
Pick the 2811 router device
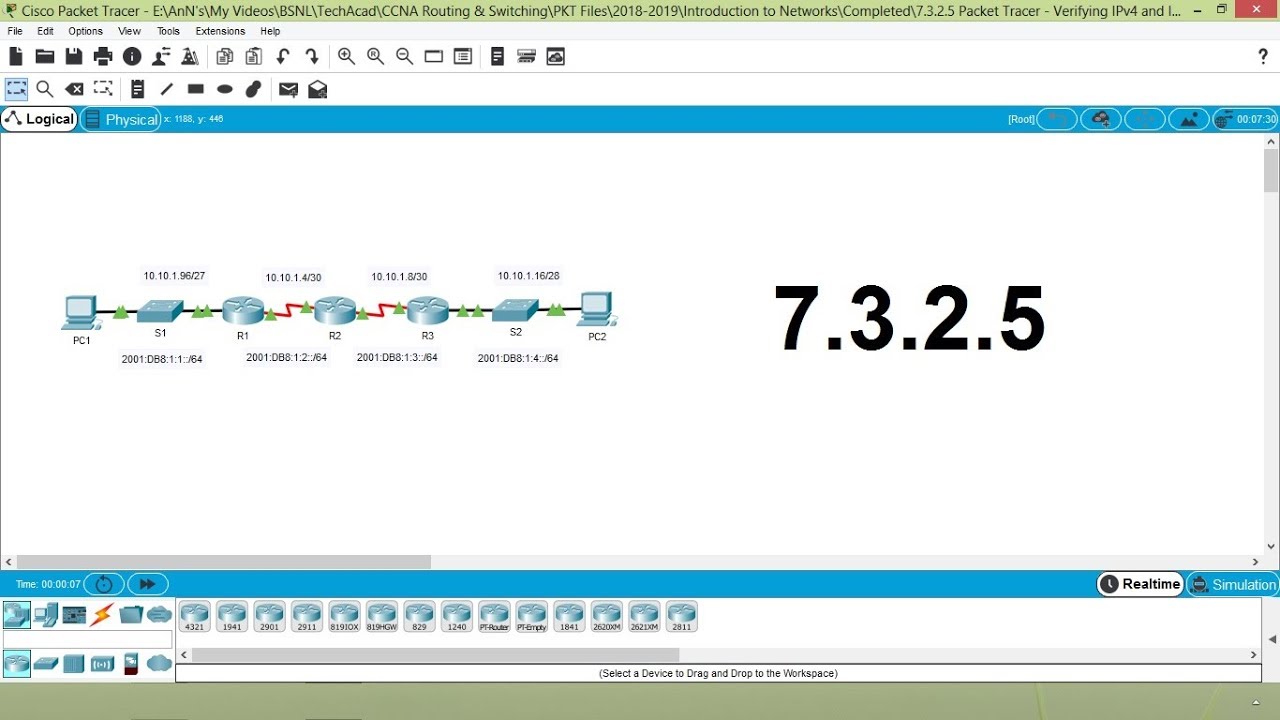(x=681, y=616)
